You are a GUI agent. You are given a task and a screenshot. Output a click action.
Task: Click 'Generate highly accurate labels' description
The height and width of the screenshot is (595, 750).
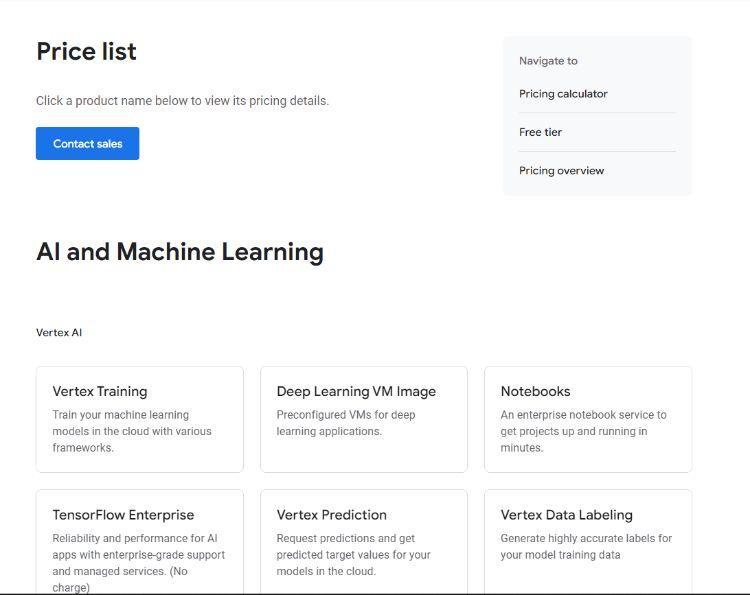(586, 546)
